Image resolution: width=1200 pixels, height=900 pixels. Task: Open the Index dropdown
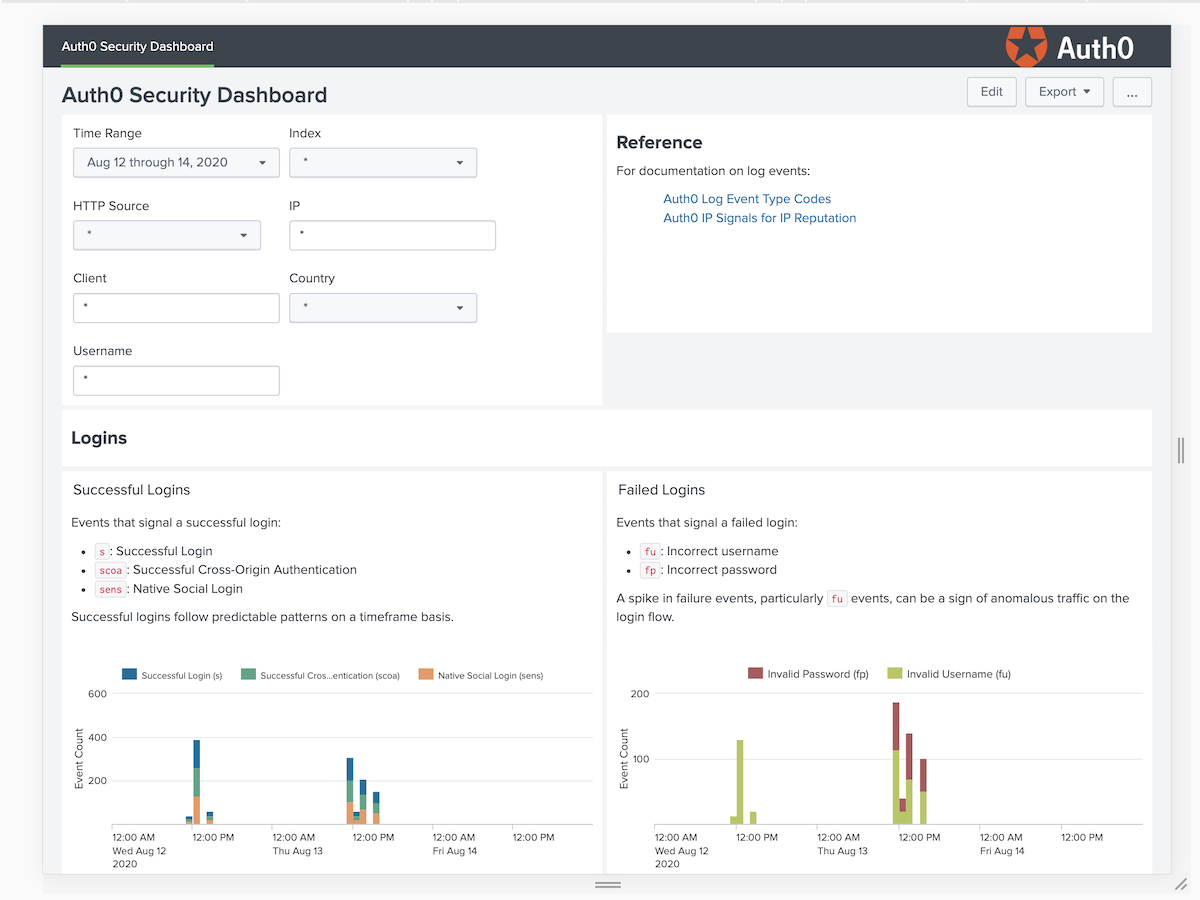coord(383,162)
